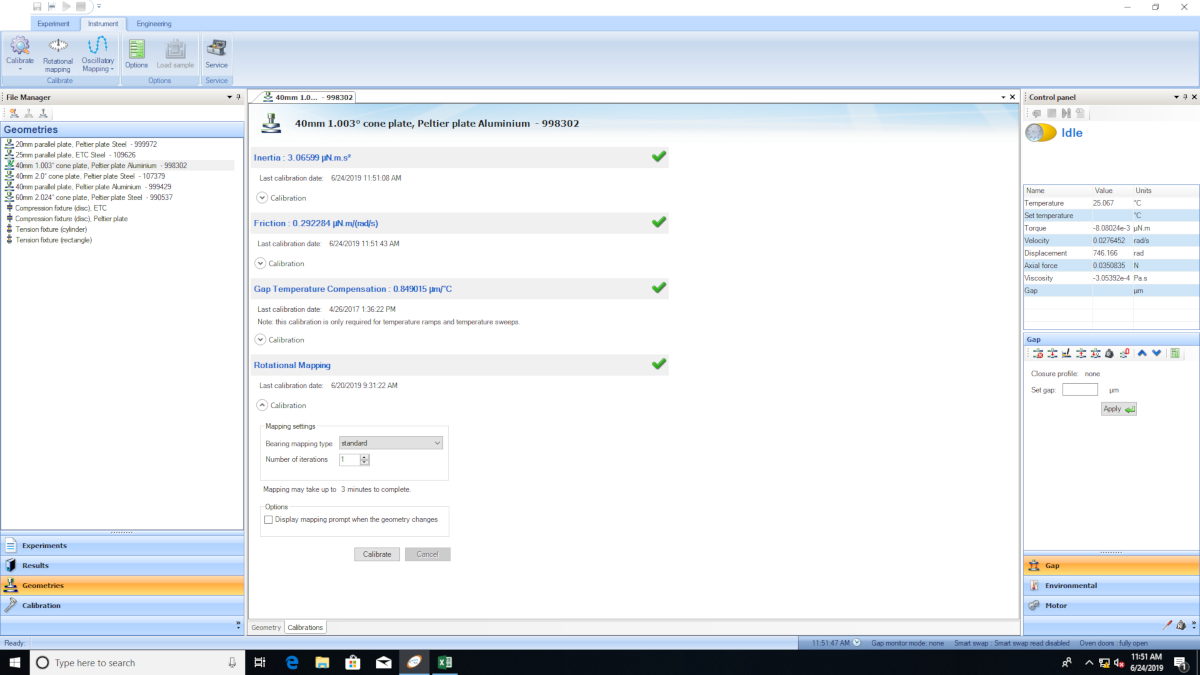The height and width of the screenshot is (675, 1200).
Task: Open the Motor control section
Action: (x=1111, y=605)
